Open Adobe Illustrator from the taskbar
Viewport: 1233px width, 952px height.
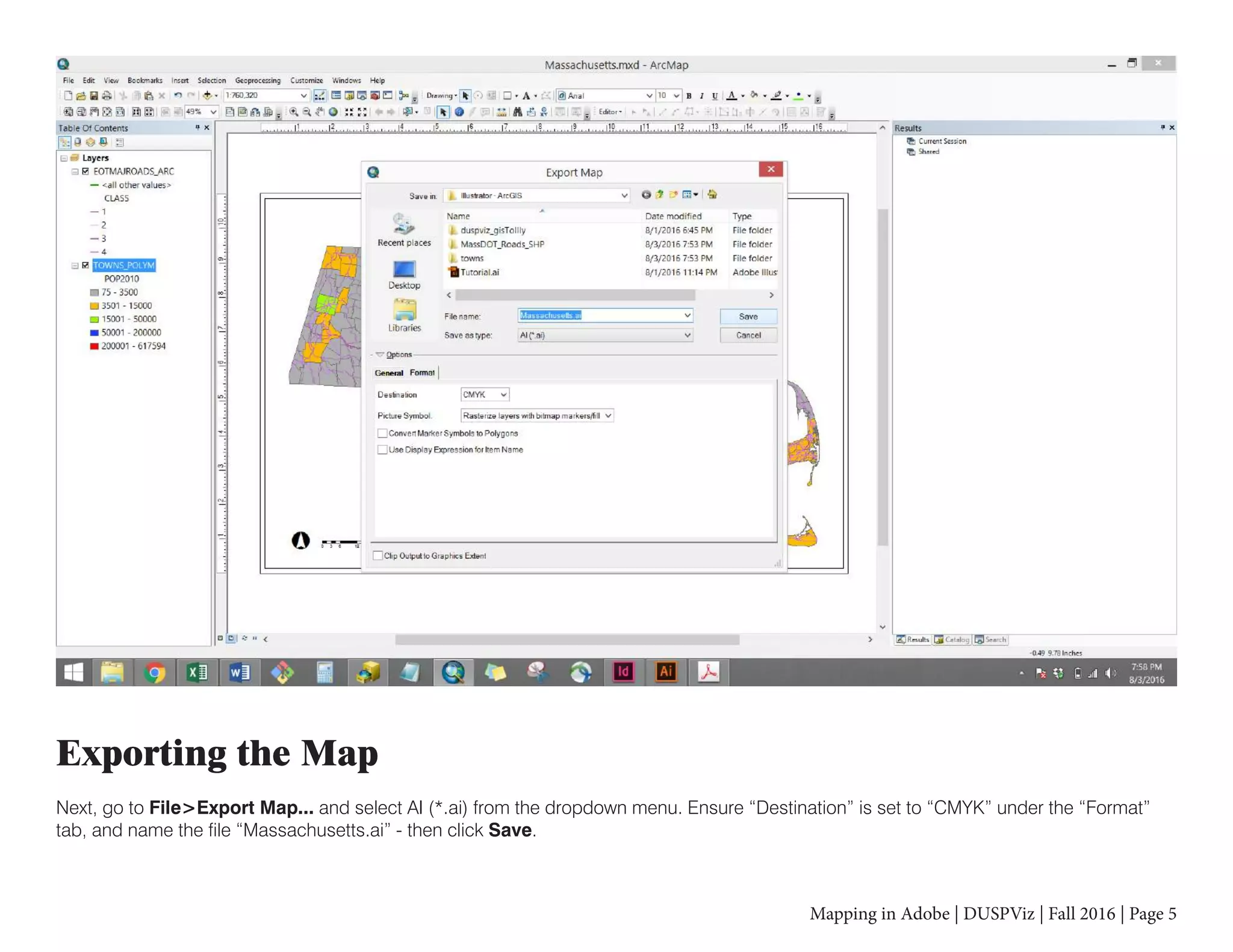666,672
